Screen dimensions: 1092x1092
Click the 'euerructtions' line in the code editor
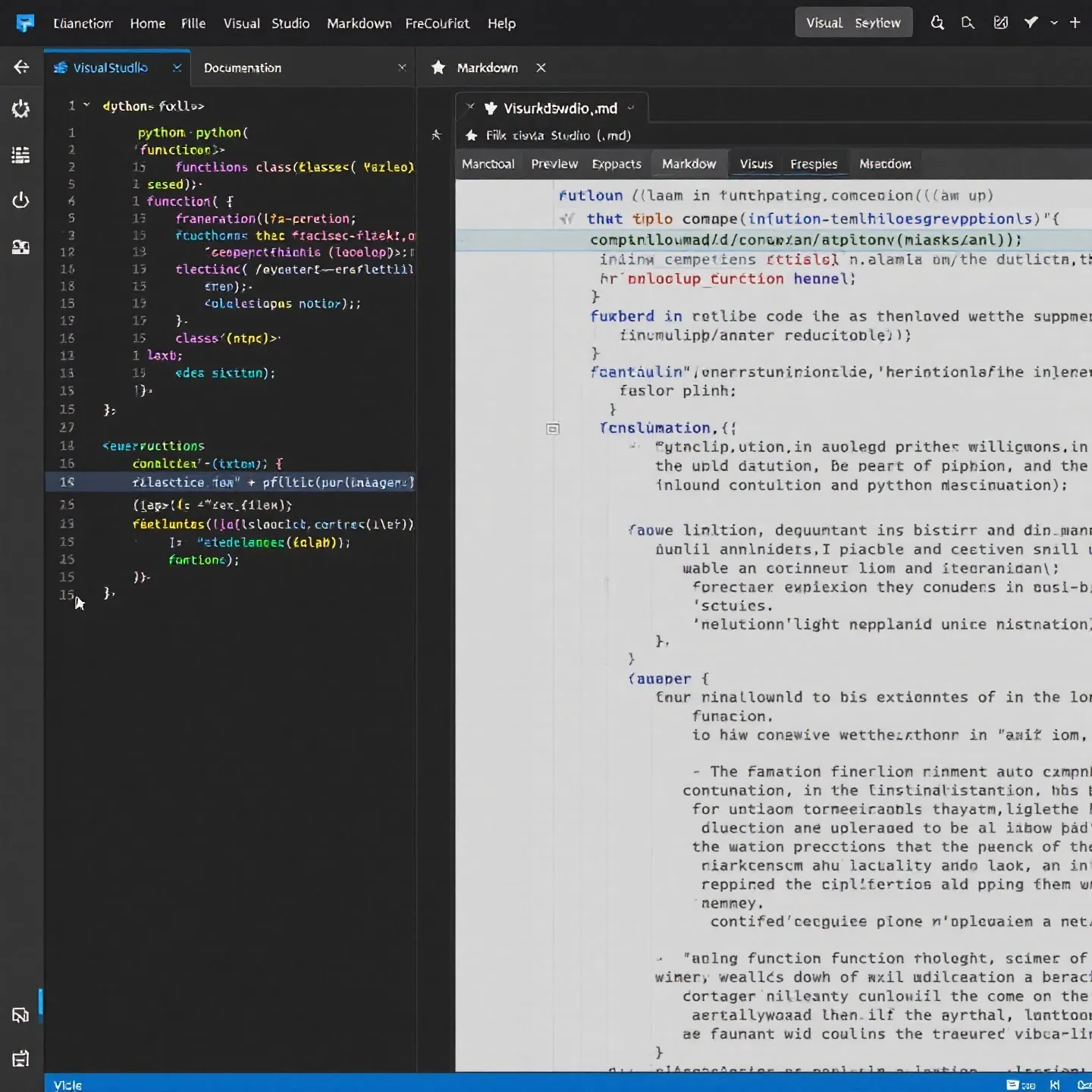coord(153,446)
